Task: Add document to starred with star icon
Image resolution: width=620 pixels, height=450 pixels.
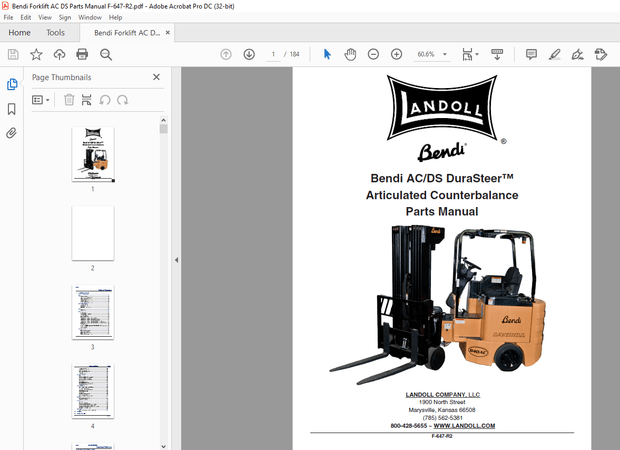Action: 36,54
